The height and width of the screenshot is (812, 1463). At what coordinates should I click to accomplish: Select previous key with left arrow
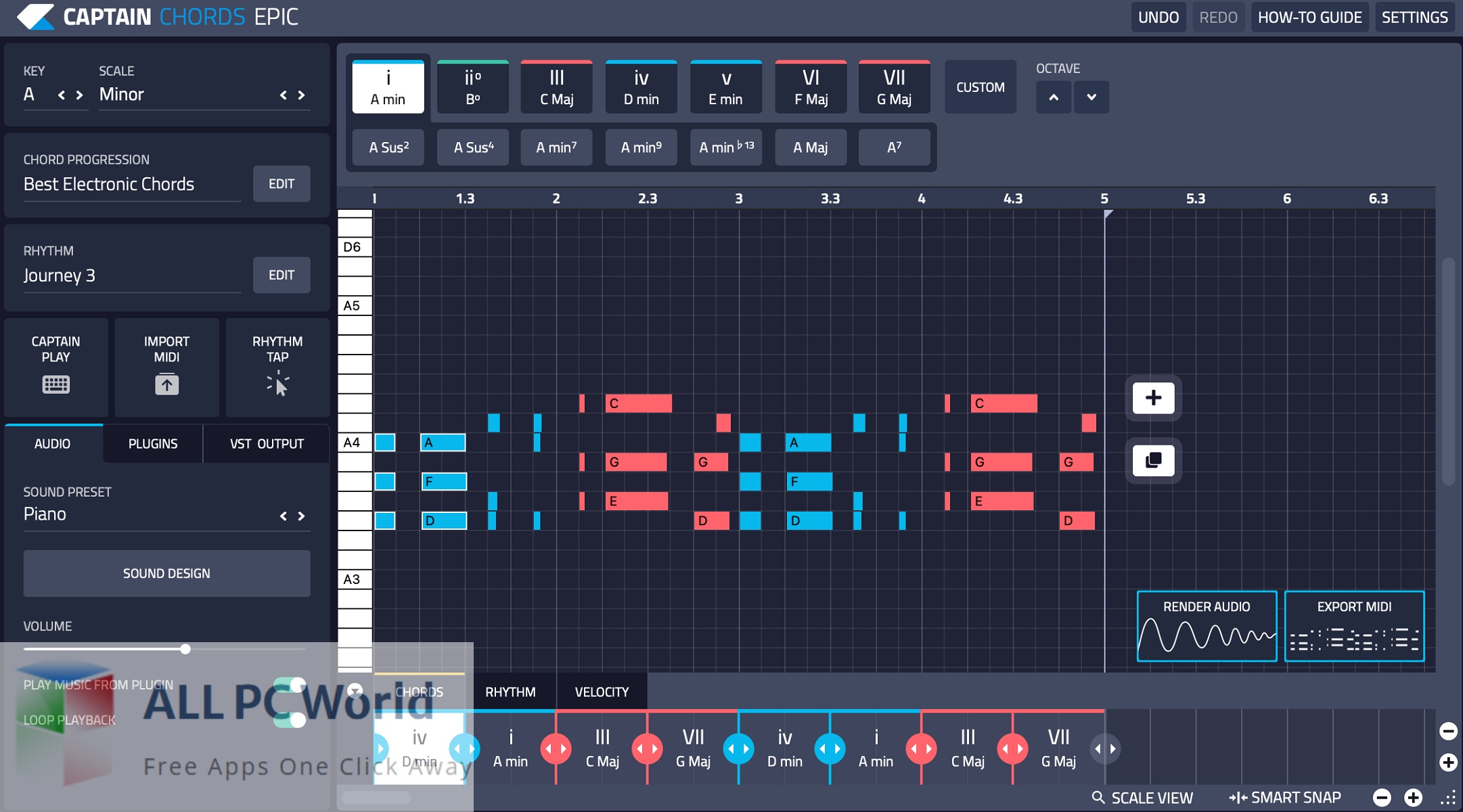pos(62,95)
